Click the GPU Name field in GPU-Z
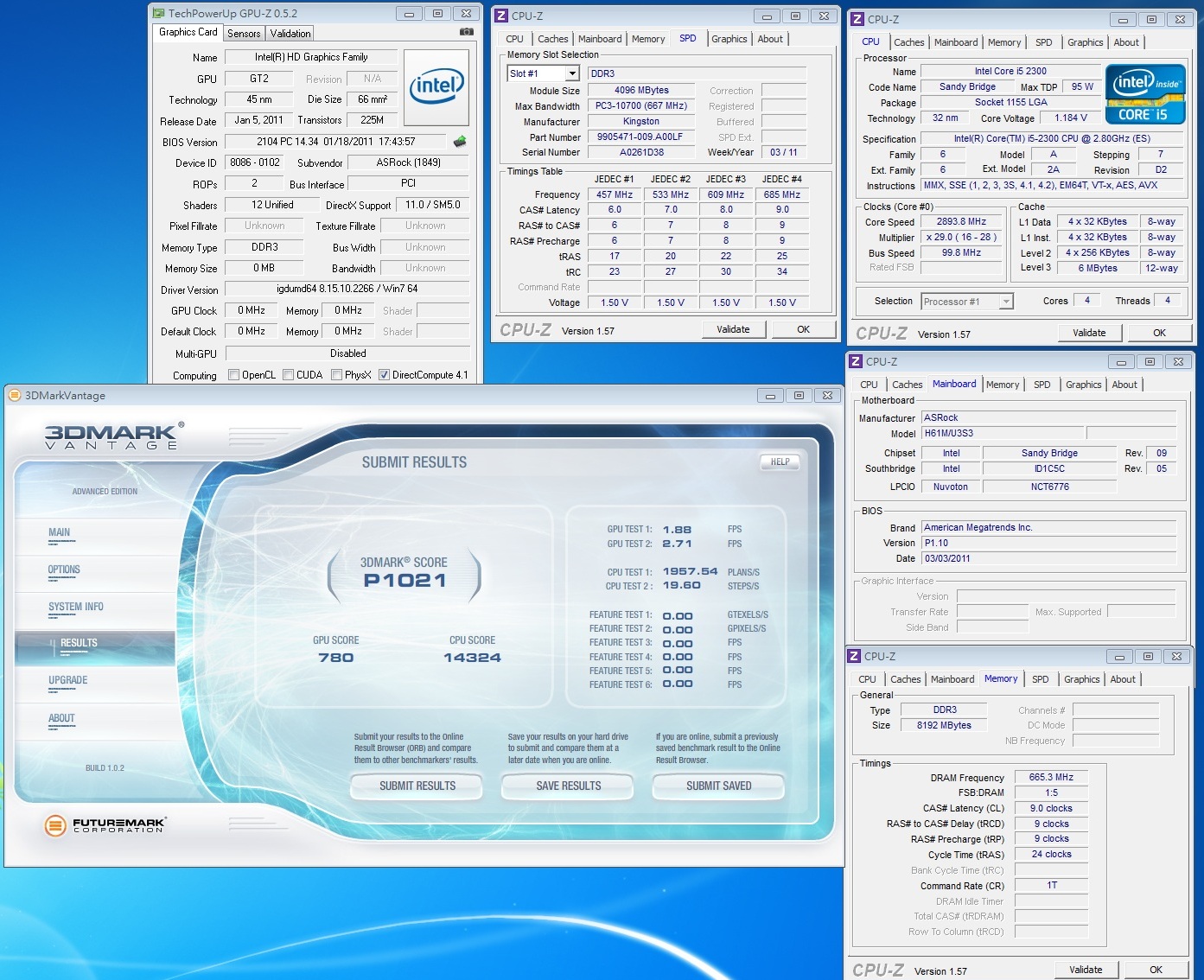This screenshot has height=980, width=1204. coord(311,57)
